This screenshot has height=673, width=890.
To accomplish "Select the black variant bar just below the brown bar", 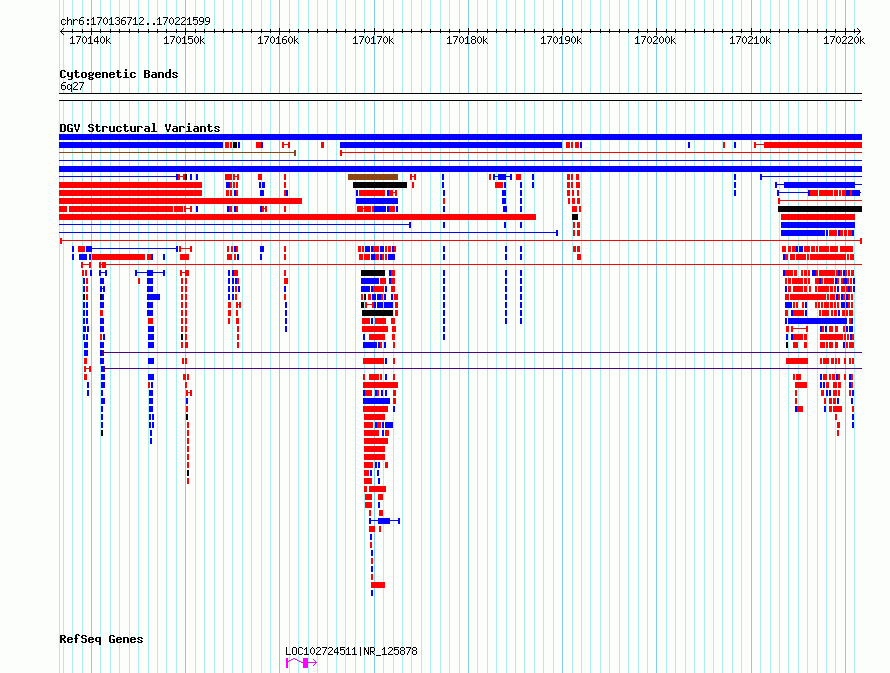I will click(x=380, y=185).
